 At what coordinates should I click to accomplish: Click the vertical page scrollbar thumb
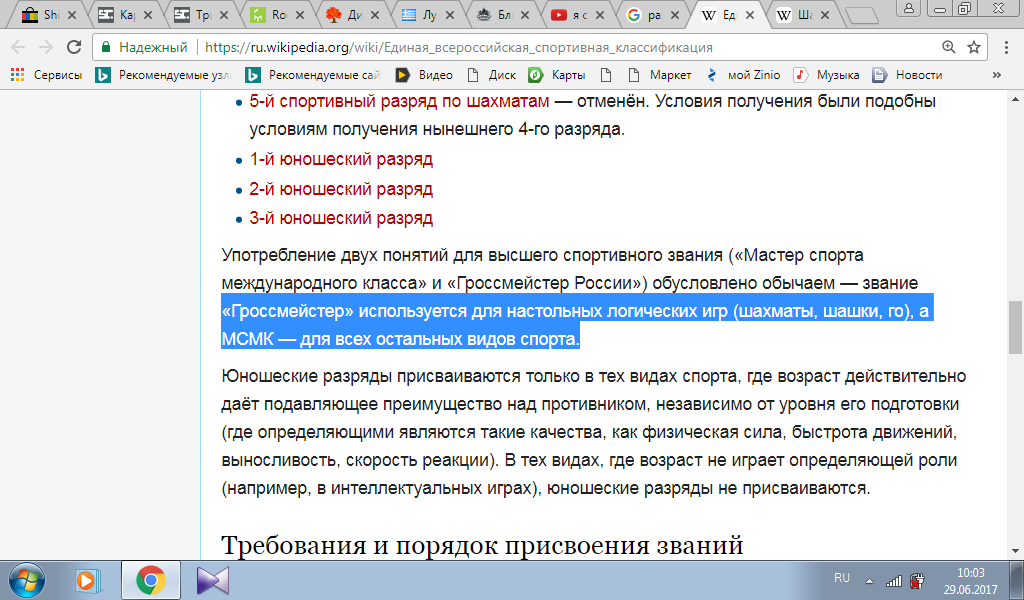[x=1016, y=328]
